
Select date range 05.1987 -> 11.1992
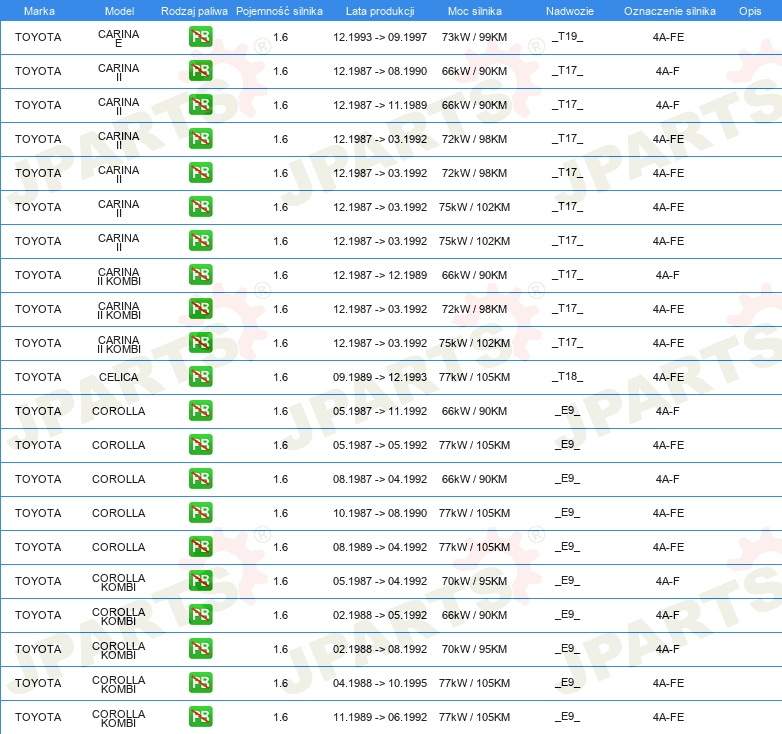tap(380, 411)
